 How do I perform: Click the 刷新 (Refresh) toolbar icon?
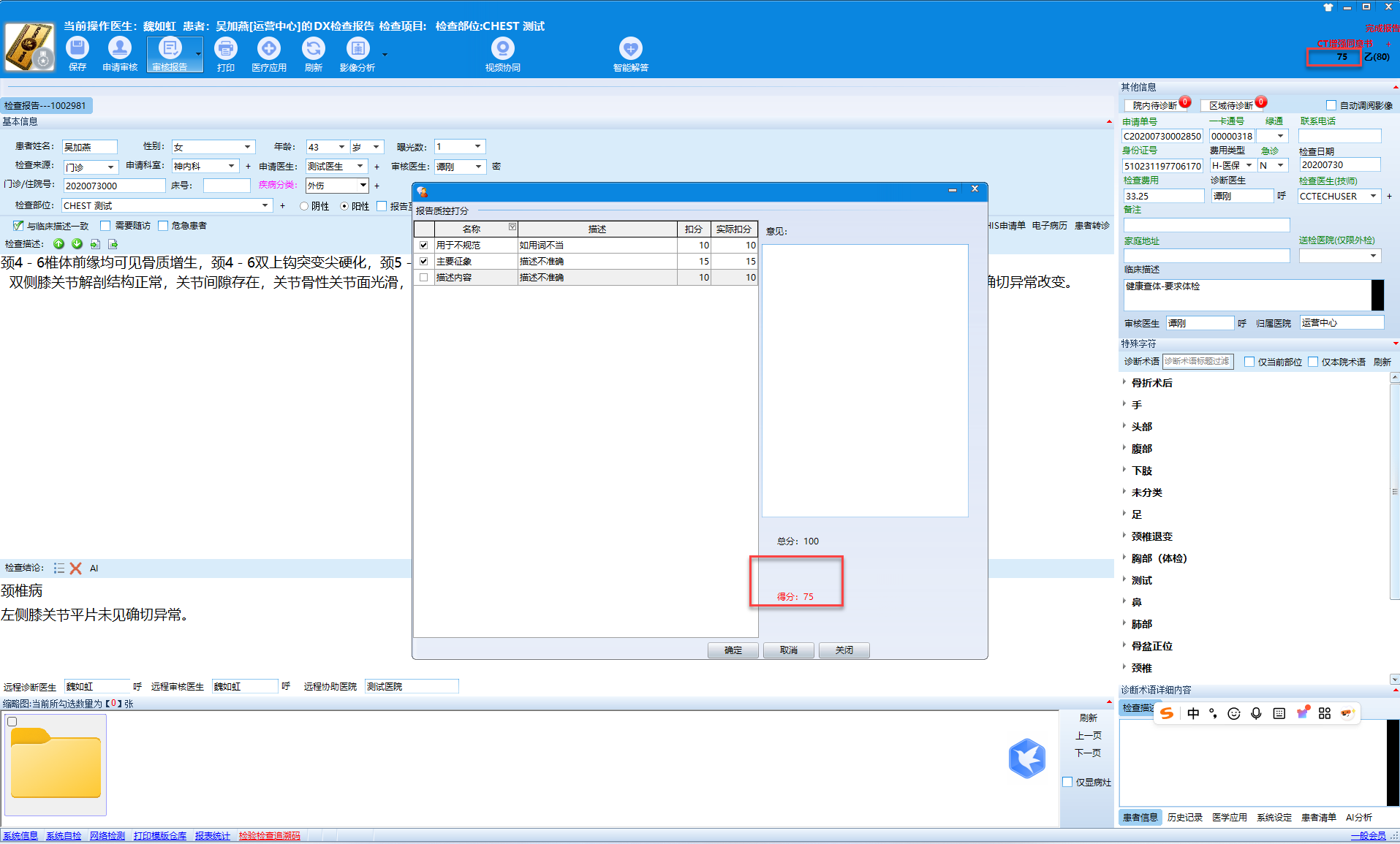click(314, 50)
